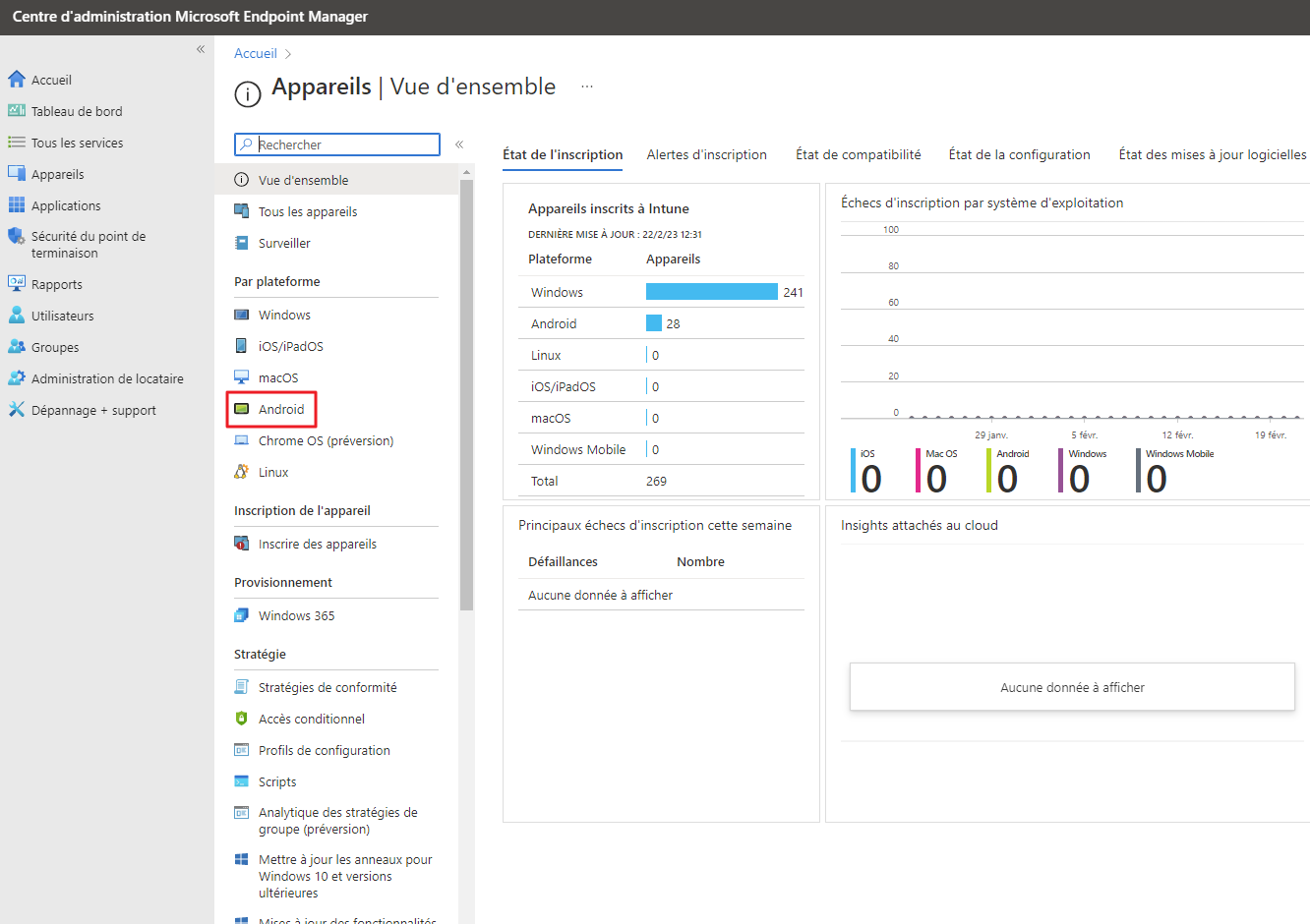
Task: Click the DERNIÈRE MISE À JOUR timestamp
Action: coord(615,234)
